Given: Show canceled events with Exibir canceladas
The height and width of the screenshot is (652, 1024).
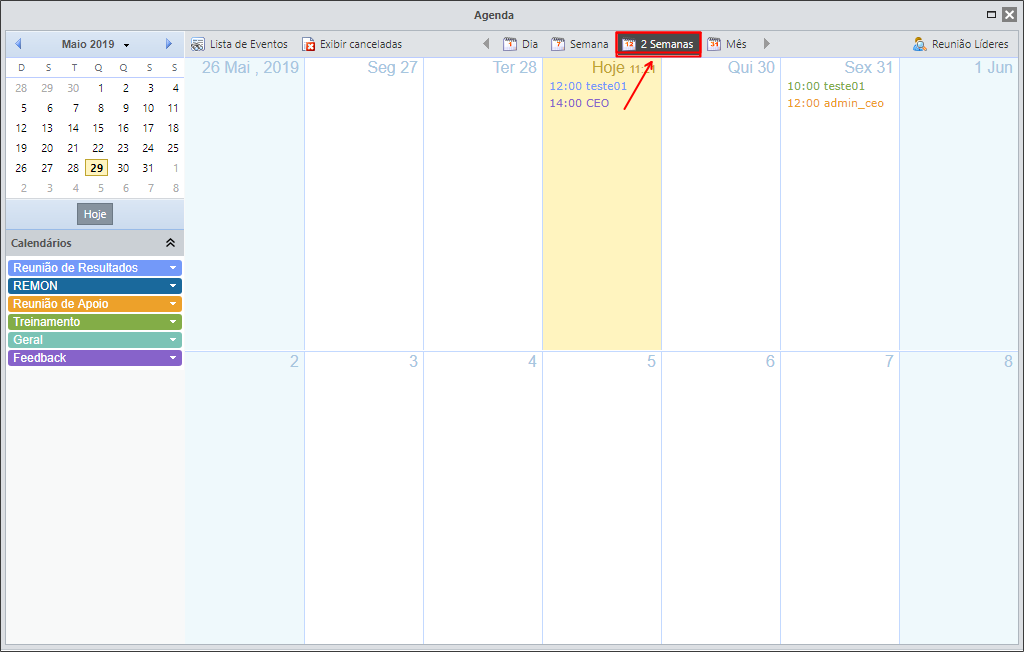Looking at the screenshot, I should (x=352, y=44).
